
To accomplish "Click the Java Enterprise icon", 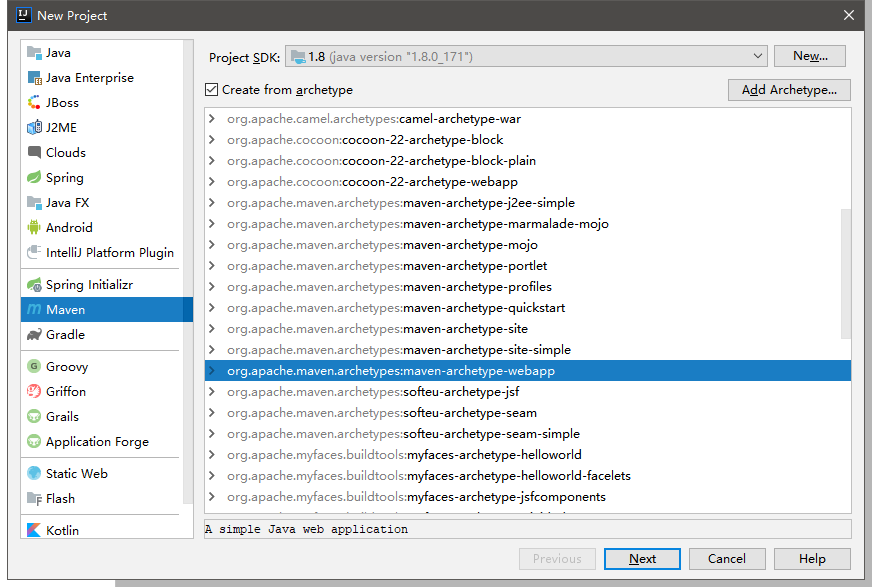I will coord(34,78).
